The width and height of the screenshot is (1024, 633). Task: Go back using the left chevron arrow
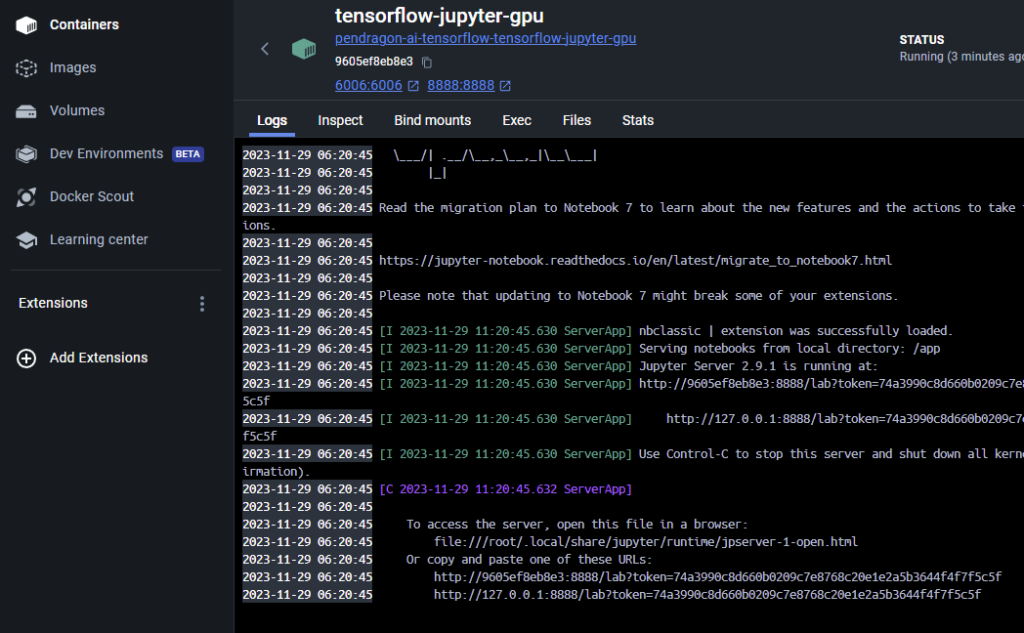click(x=264, y=48)
